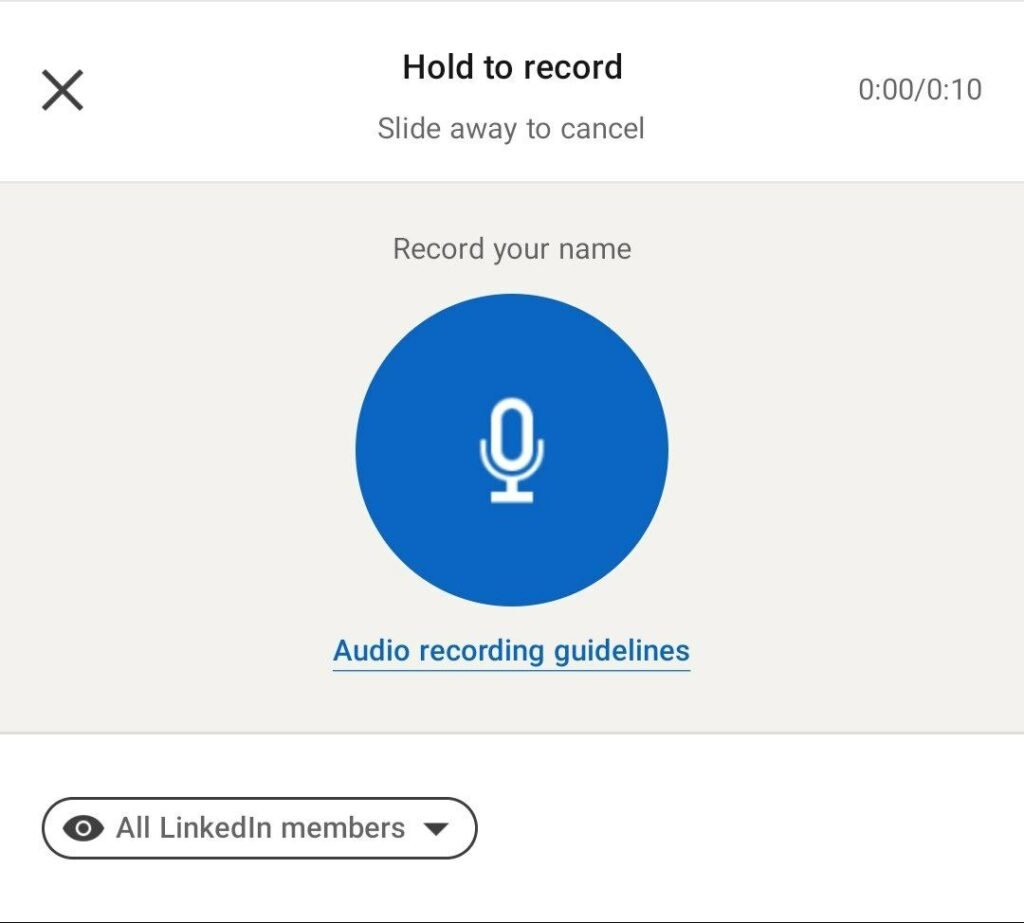1024x923 pixels.
Task: Click the Record your name label
Action: [512, 249]
